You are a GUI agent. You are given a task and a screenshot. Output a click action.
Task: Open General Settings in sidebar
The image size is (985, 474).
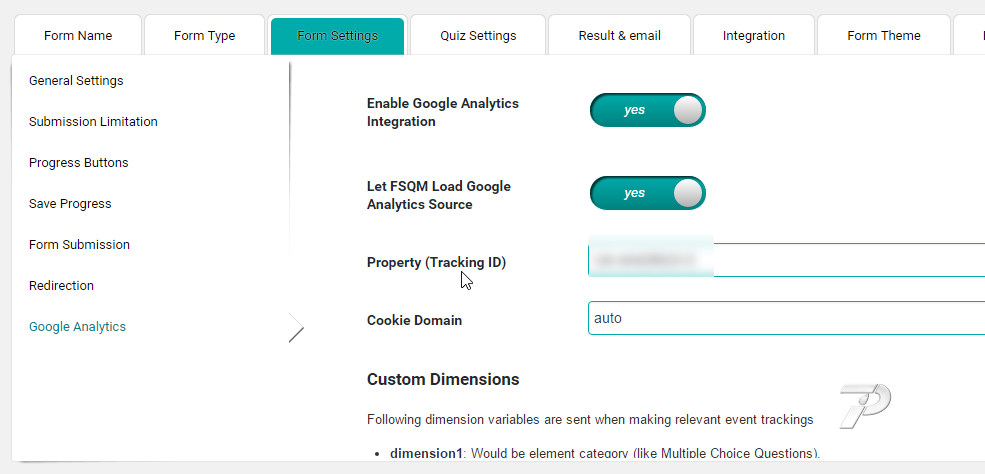pos(76,81)
